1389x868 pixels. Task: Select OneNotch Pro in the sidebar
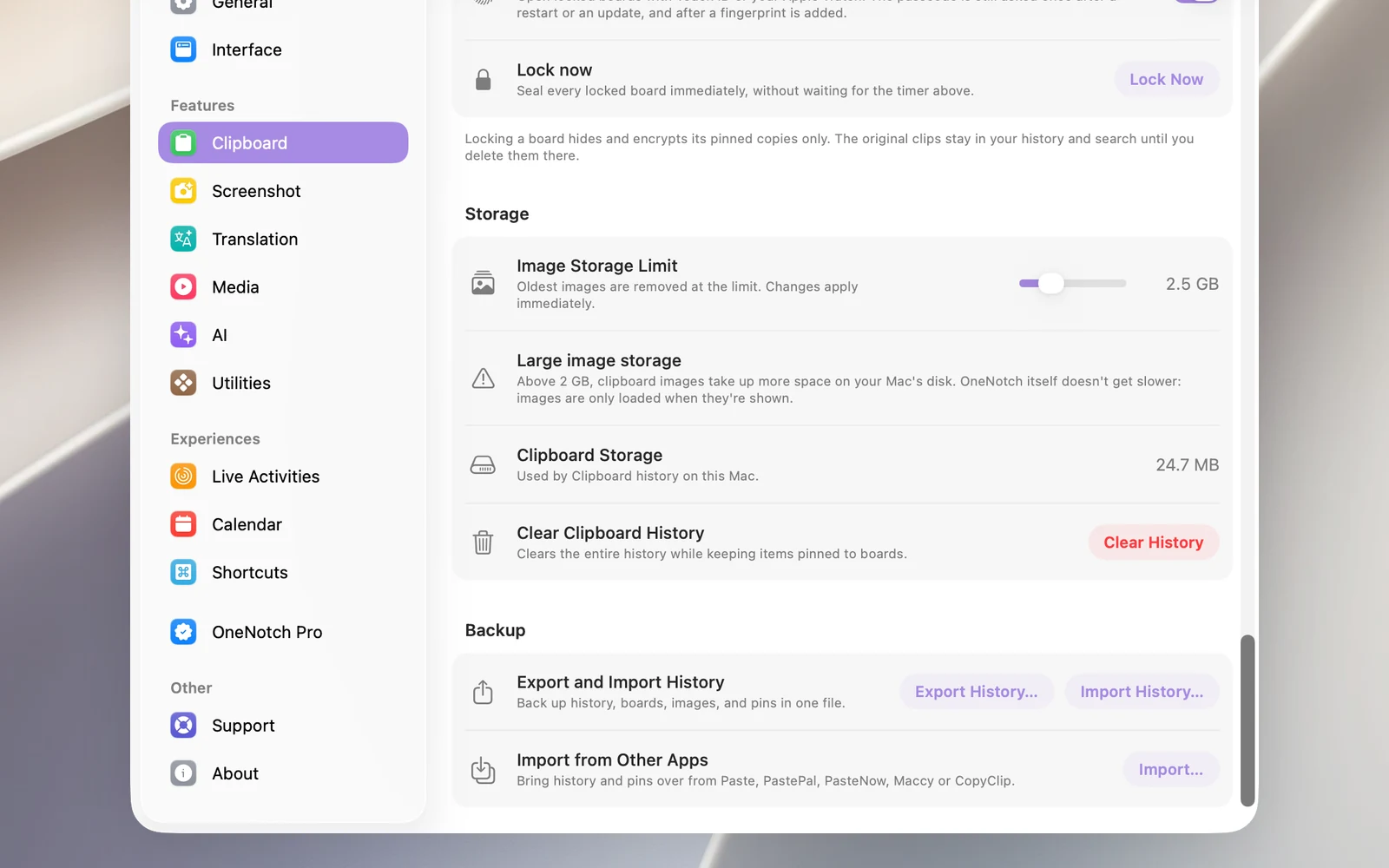coord(283,632)
